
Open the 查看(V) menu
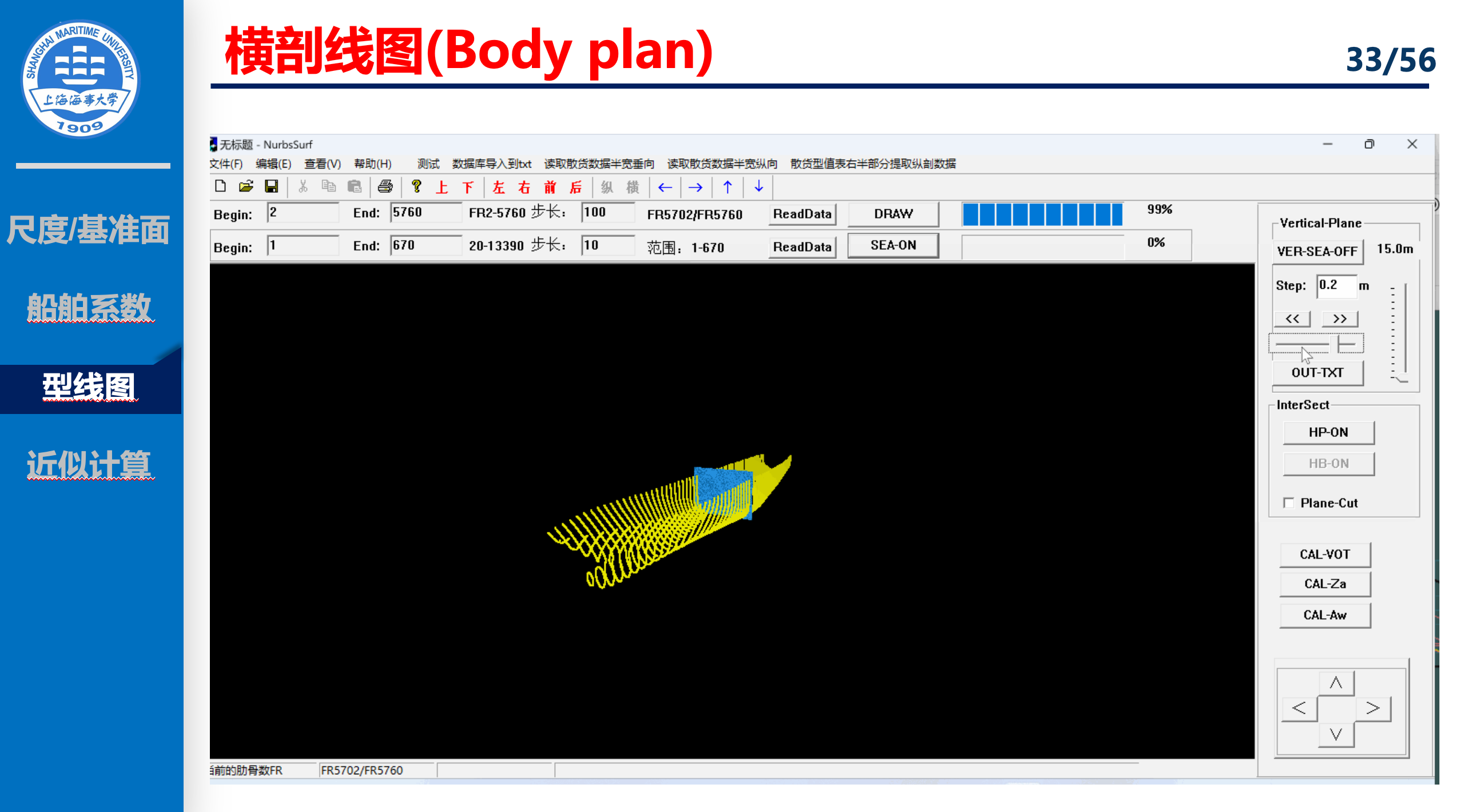322,164
